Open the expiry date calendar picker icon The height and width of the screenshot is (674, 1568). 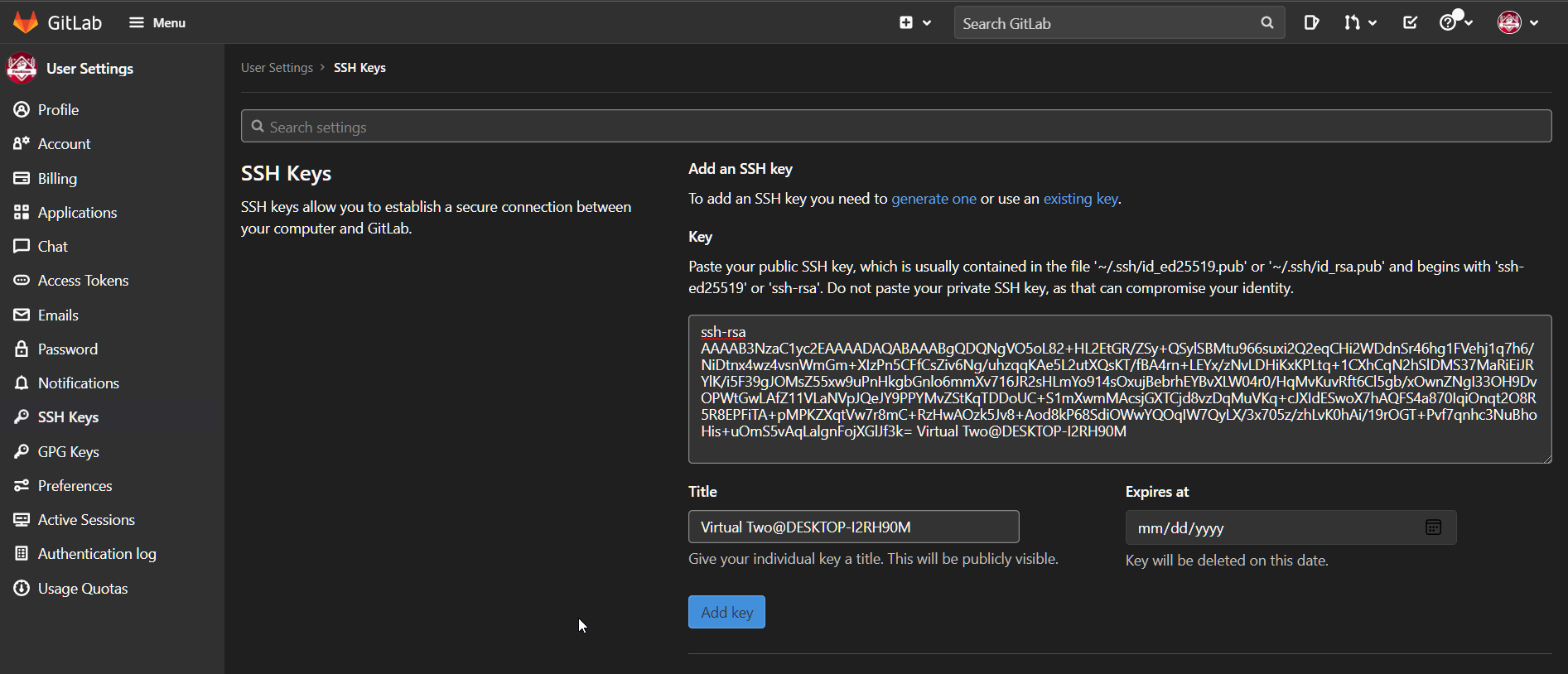pos(1433,527)
